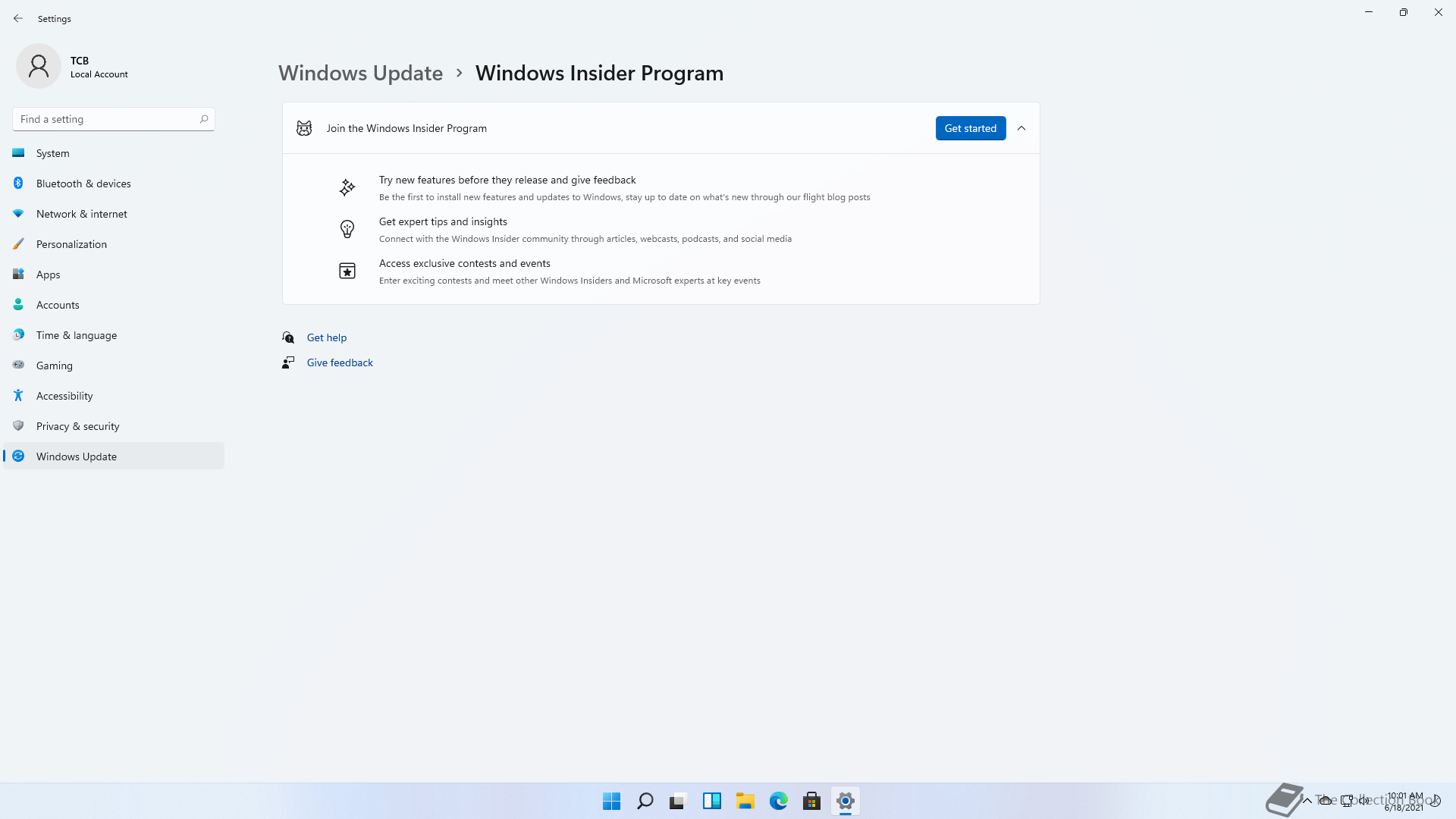Open Task View on taskbar
1456x819 pixels.
(679, 801)
